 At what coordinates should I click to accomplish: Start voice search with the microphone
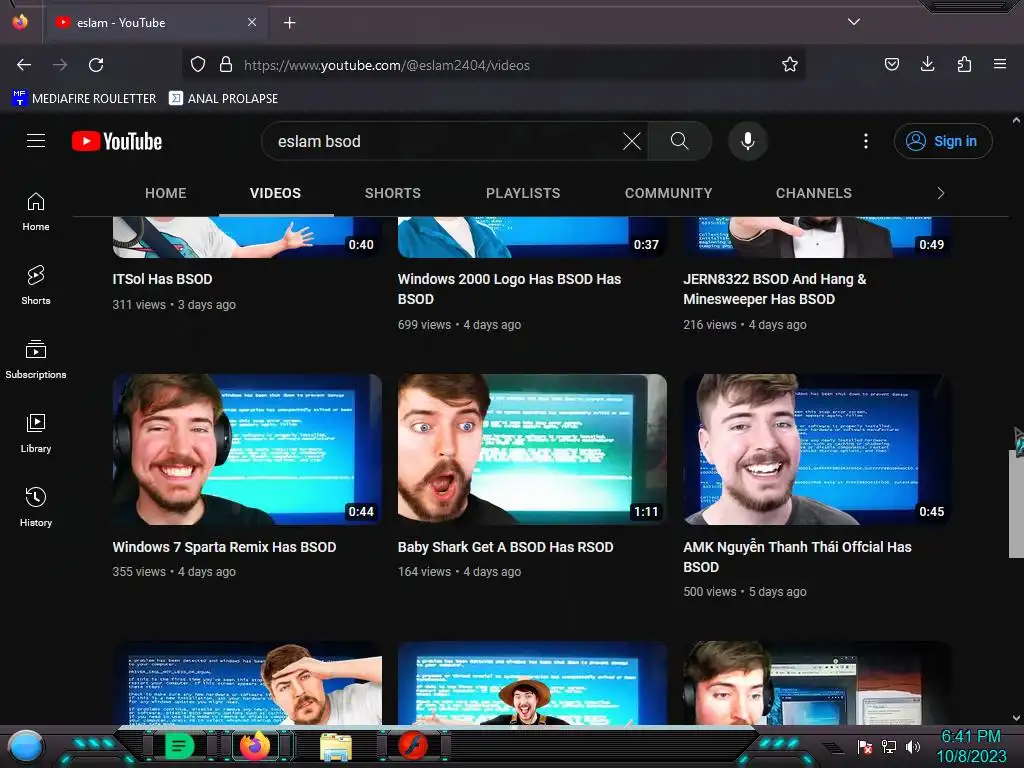click(748, 141)
